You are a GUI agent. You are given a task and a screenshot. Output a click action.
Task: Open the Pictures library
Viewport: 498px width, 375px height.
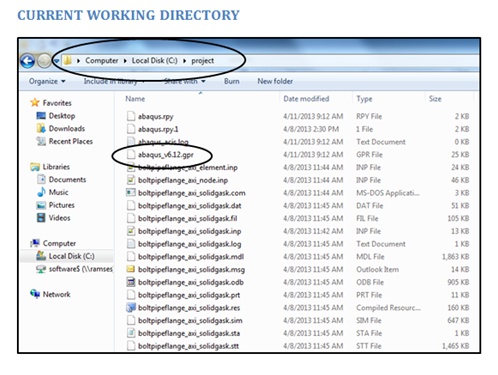pyautogui.click(x=62, y=205)
